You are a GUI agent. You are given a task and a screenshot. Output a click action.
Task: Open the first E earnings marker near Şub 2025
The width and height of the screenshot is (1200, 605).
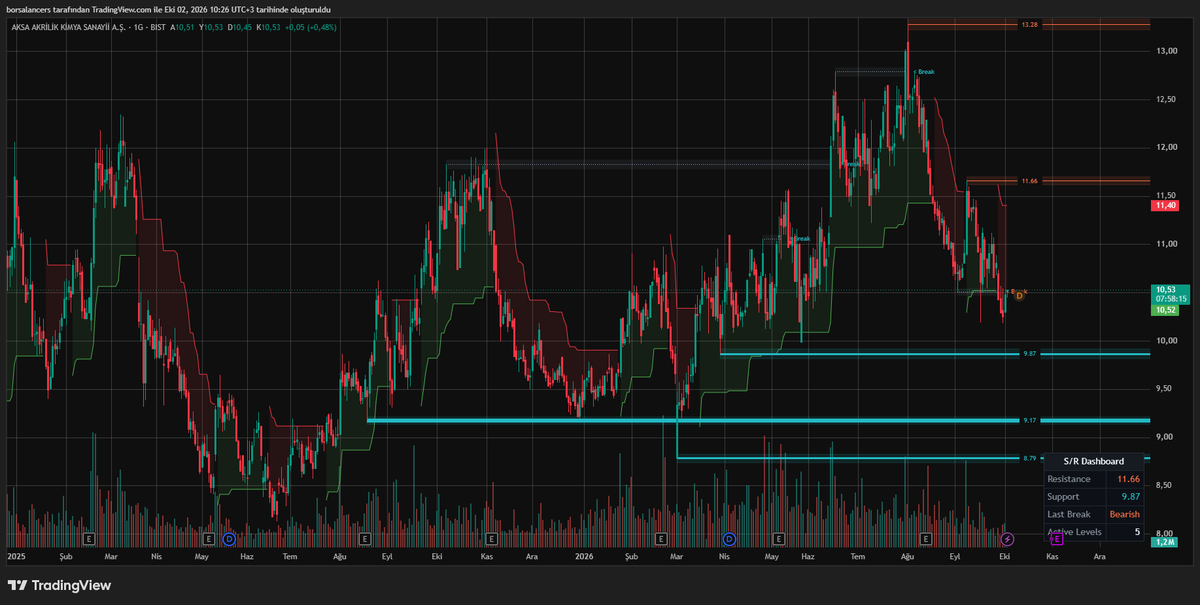[89, 539]
